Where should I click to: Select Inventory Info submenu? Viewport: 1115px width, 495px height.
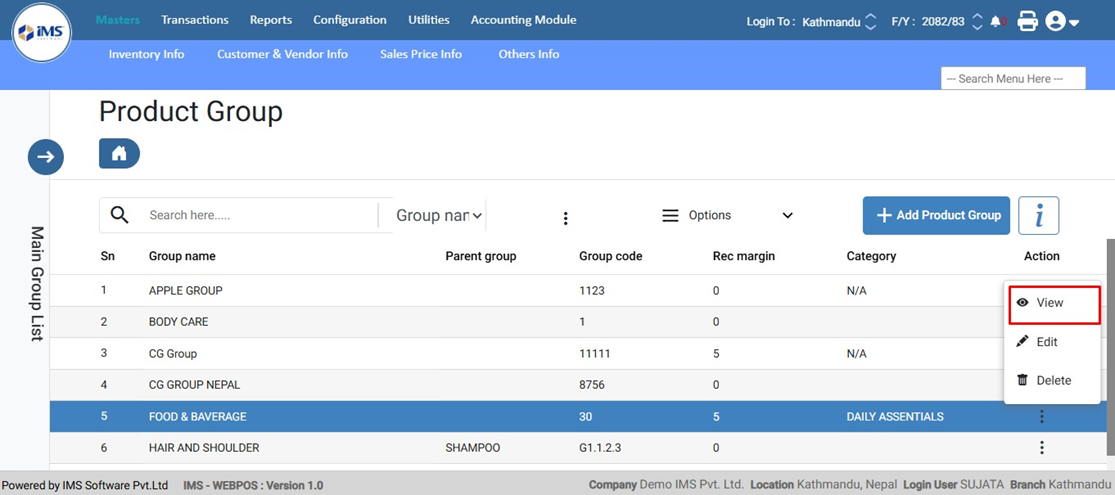(146, 54)
